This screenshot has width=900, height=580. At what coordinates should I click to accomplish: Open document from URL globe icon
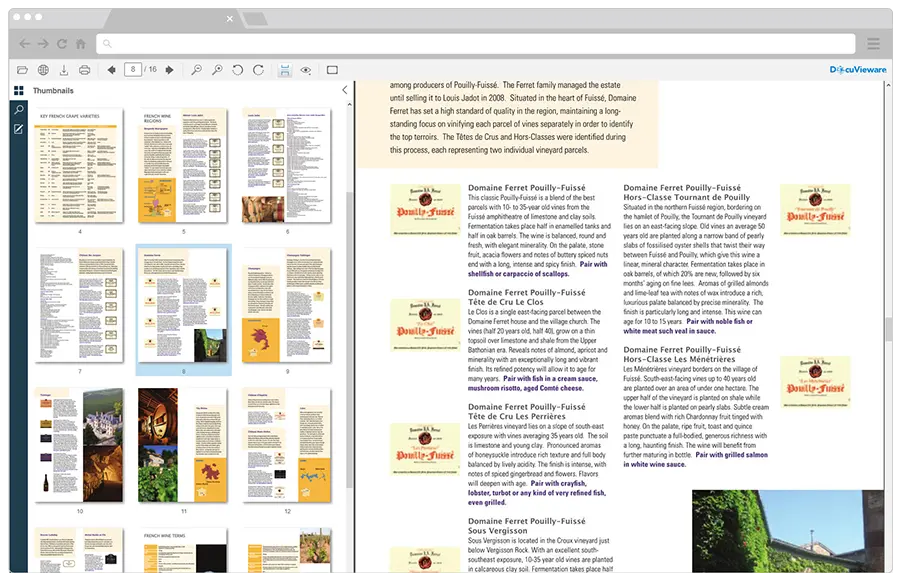point(43,70)
